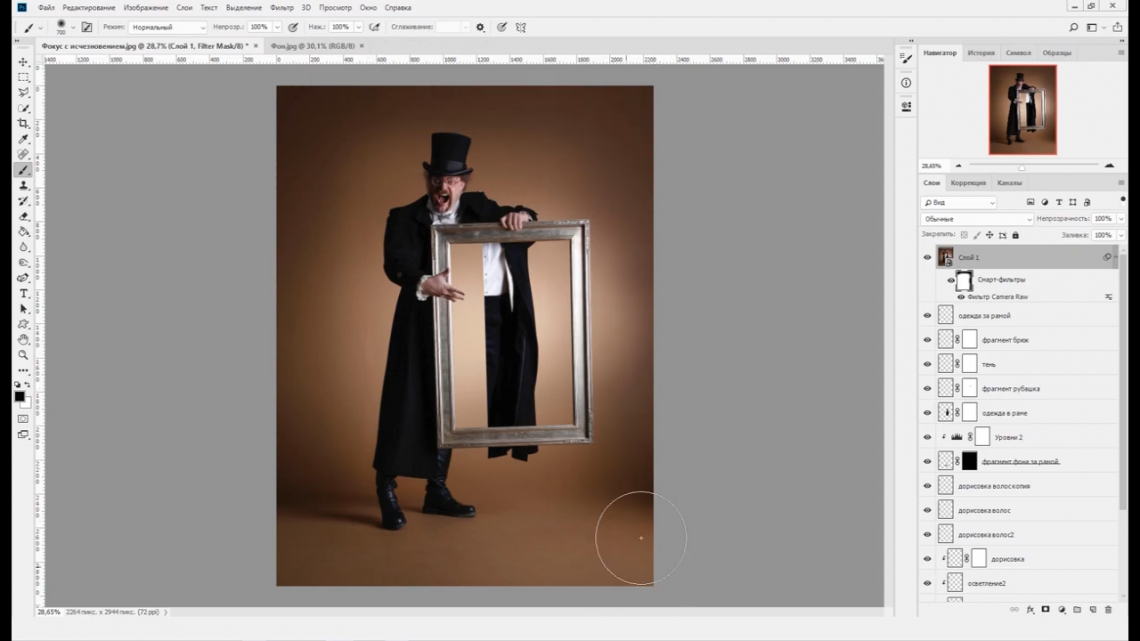Screen dimensions: 1140x641
Task: Hide the одежда в раме layer
Action: (x=927, y=413)
